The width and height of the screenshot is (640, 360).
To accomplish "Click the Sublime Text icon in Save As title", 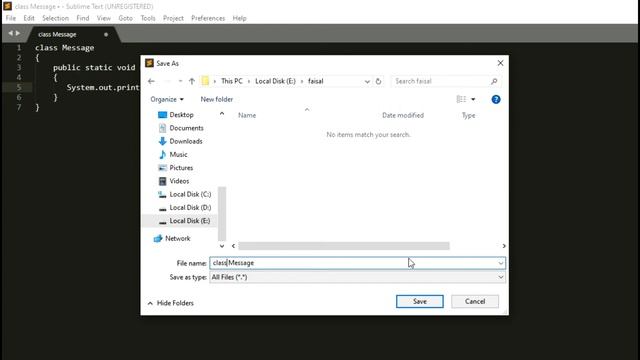I will click(149, 63).
